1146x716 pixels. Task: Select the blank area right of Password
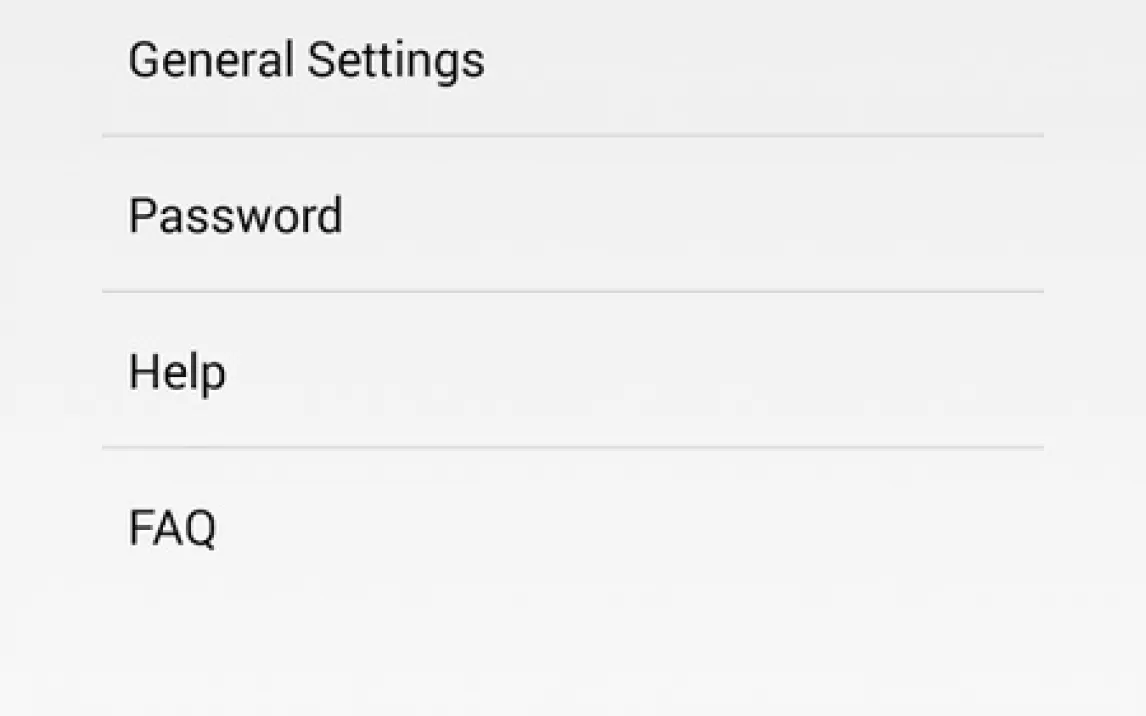pyautogui.click(x=693, y=214)
